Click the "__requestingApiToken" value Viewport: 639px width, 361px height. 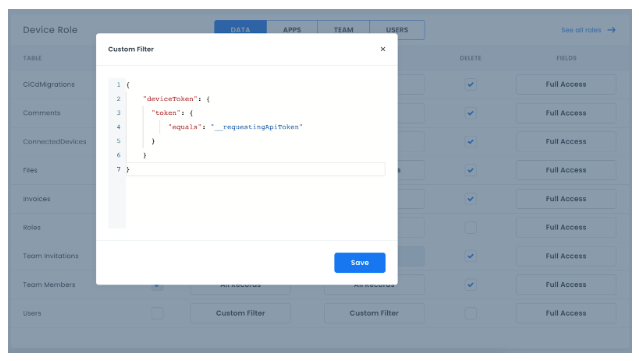[257, 127]
